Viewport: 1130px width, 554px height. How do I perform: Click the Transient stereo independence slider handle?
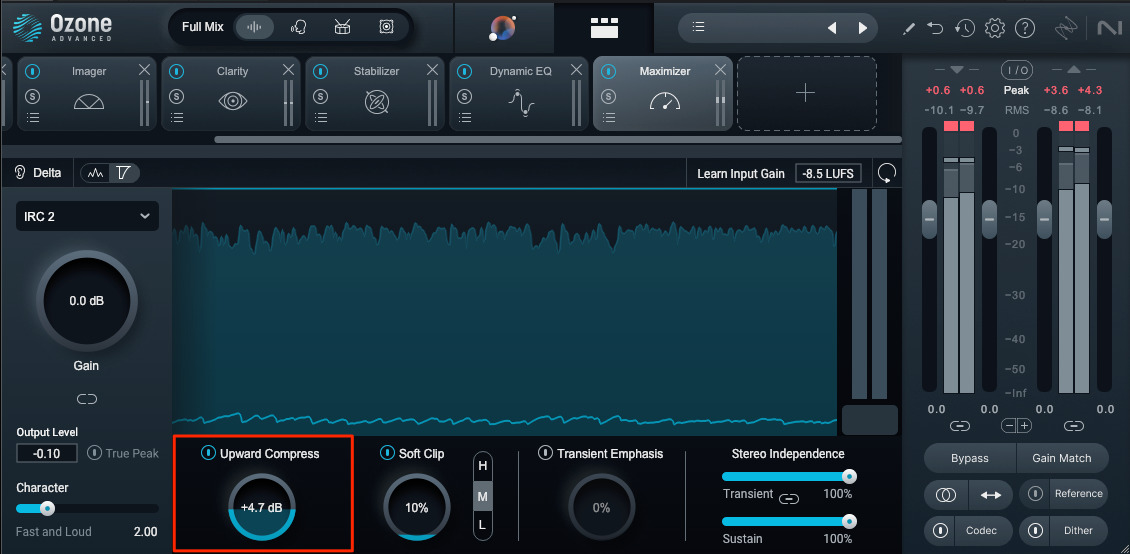[850, 476]
